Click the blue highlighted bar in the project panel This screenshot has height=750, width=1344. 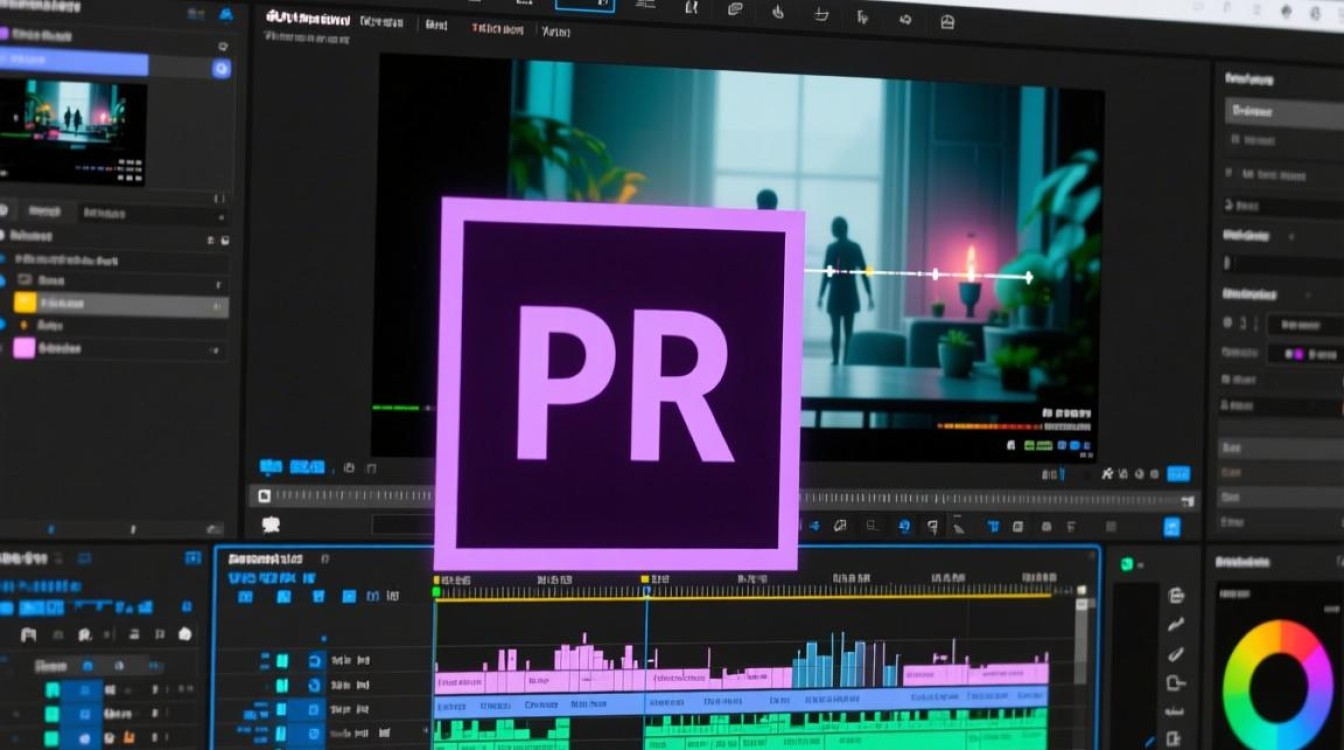pyautogui.click(x=75, y=65)
